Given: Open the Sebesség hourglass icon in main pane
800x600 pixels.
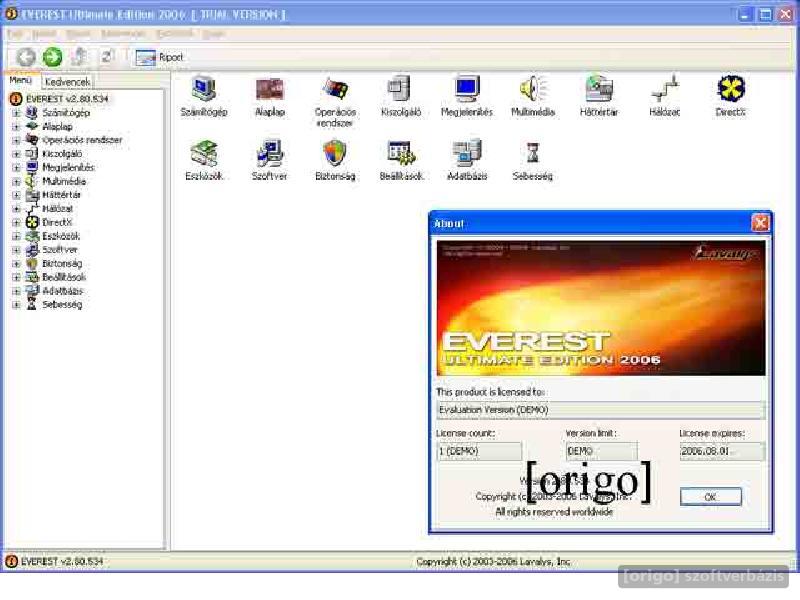Looking at the screenshot, I should point(533,160).
